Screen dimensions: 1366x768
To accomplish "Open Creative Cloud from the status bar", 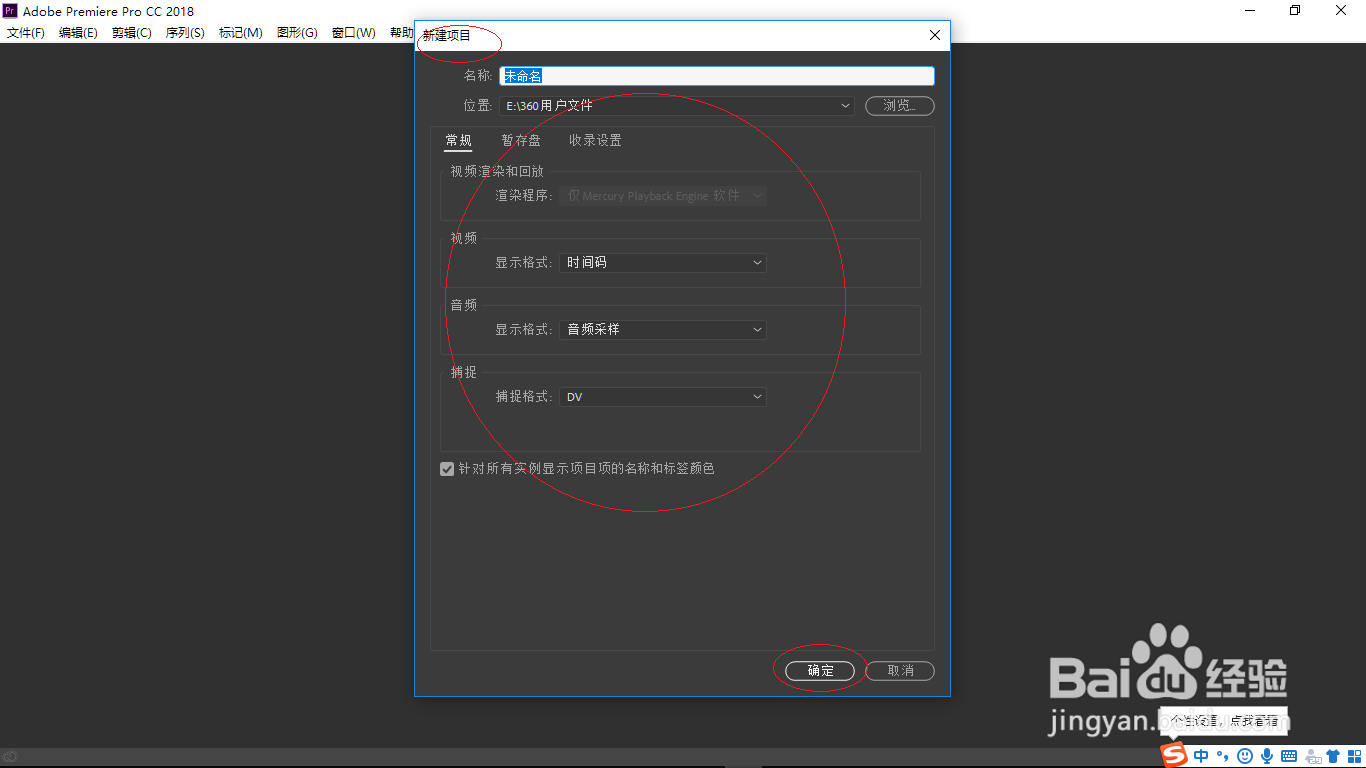I will (10, 758).
